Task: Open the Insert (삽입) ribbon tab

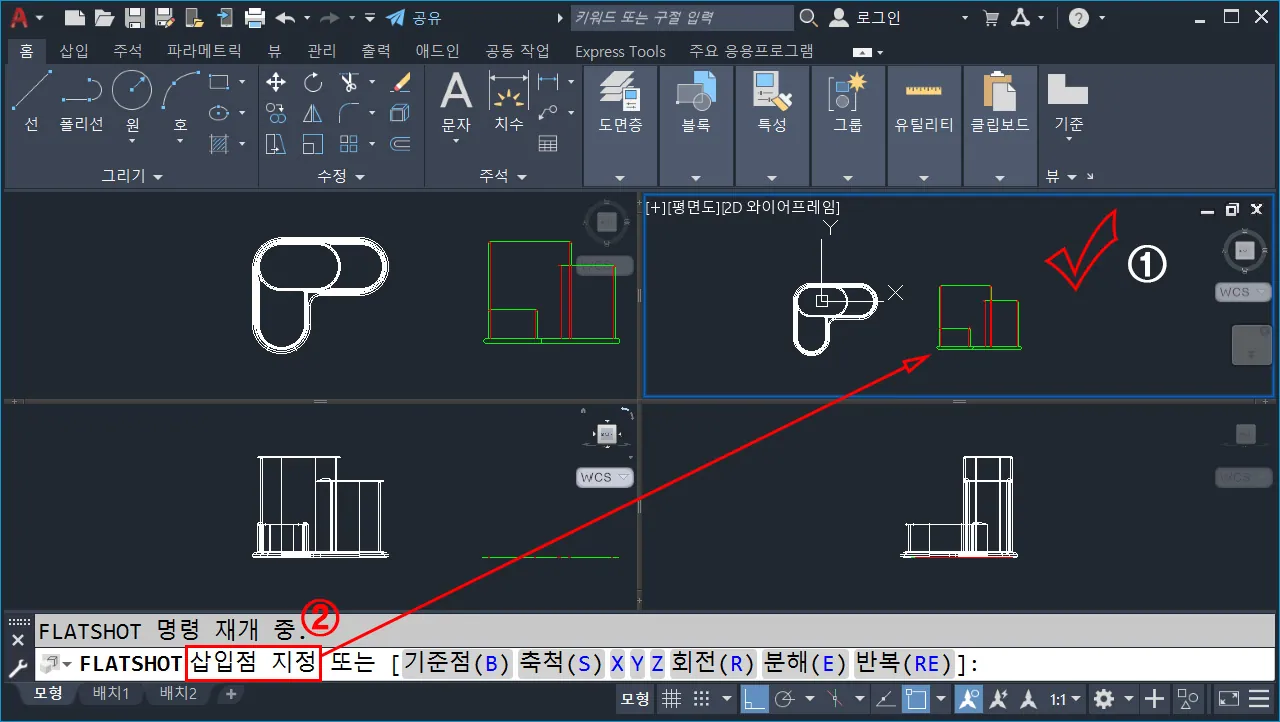Action: pyautogui.click(x=74, y=51)
